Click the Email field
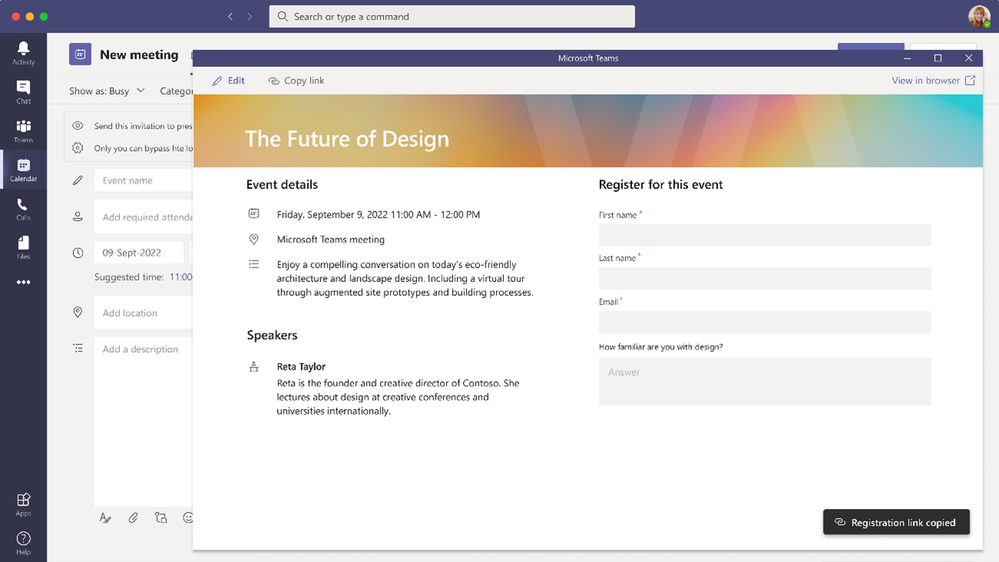 point(765,322)
